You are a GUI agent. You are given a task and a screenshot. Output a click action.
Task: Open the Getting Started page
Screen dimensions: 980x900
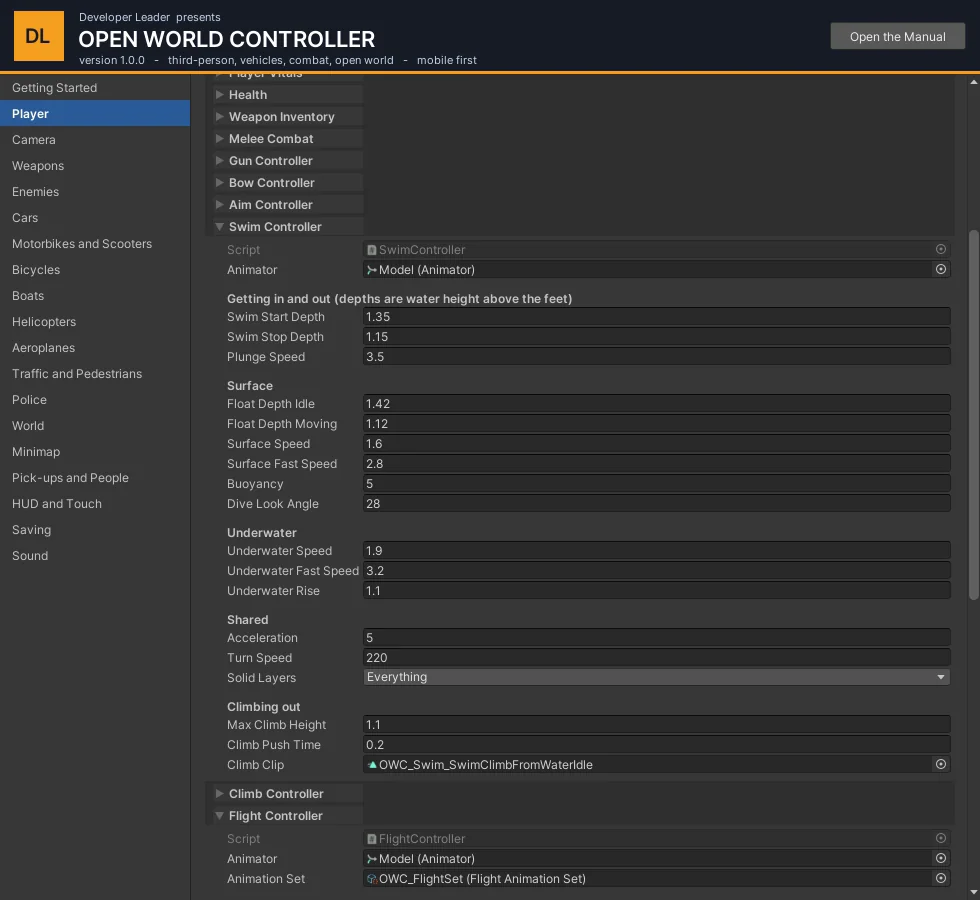click(95, 88)
